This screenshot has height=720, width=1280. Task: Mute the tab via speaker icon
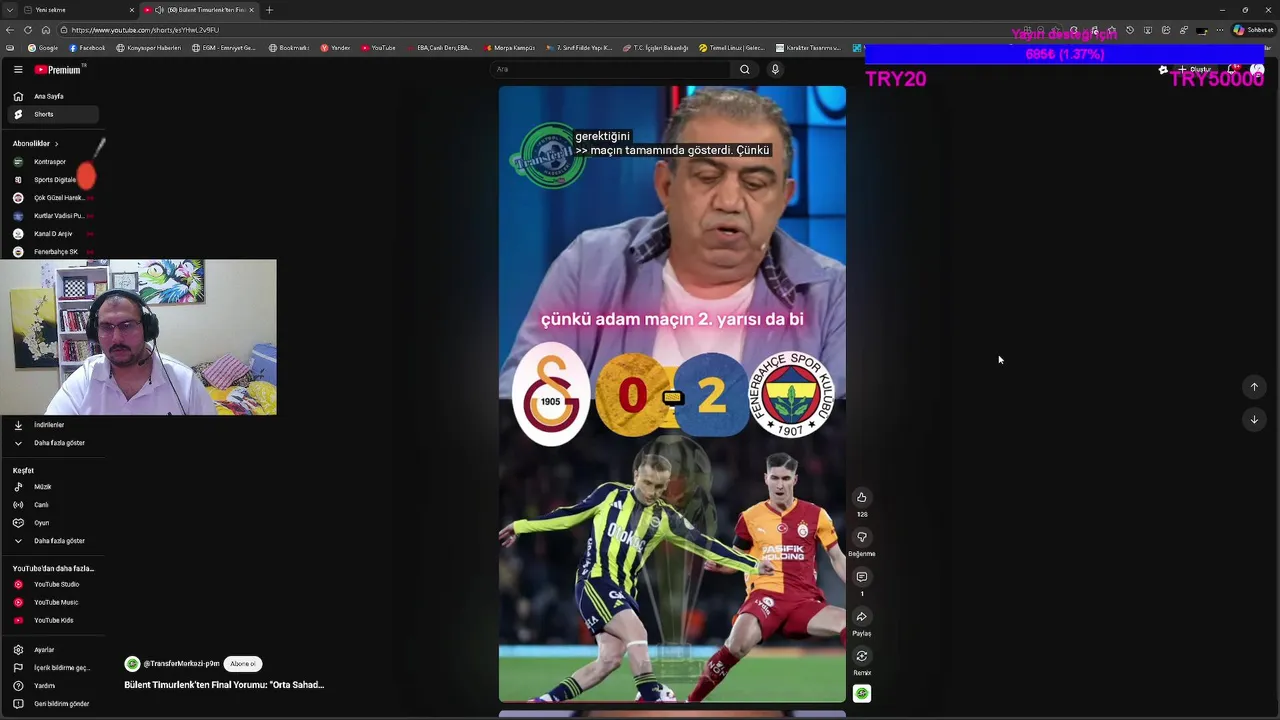pyautogui.click(x=159, y=10)
